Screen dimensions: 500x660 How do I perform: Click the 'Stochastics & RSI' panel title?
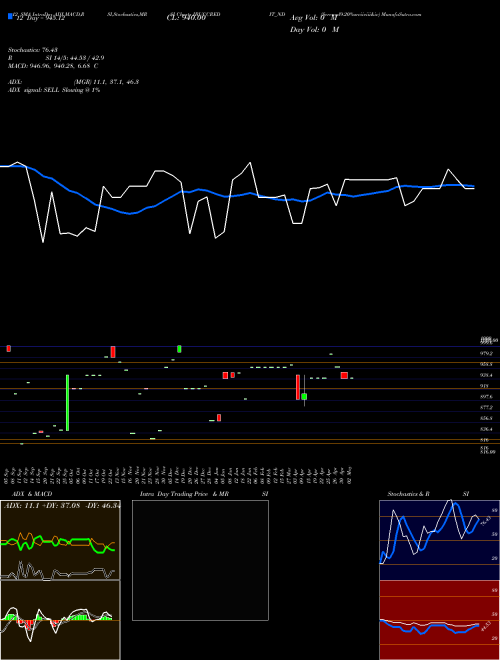coord(428,494)
